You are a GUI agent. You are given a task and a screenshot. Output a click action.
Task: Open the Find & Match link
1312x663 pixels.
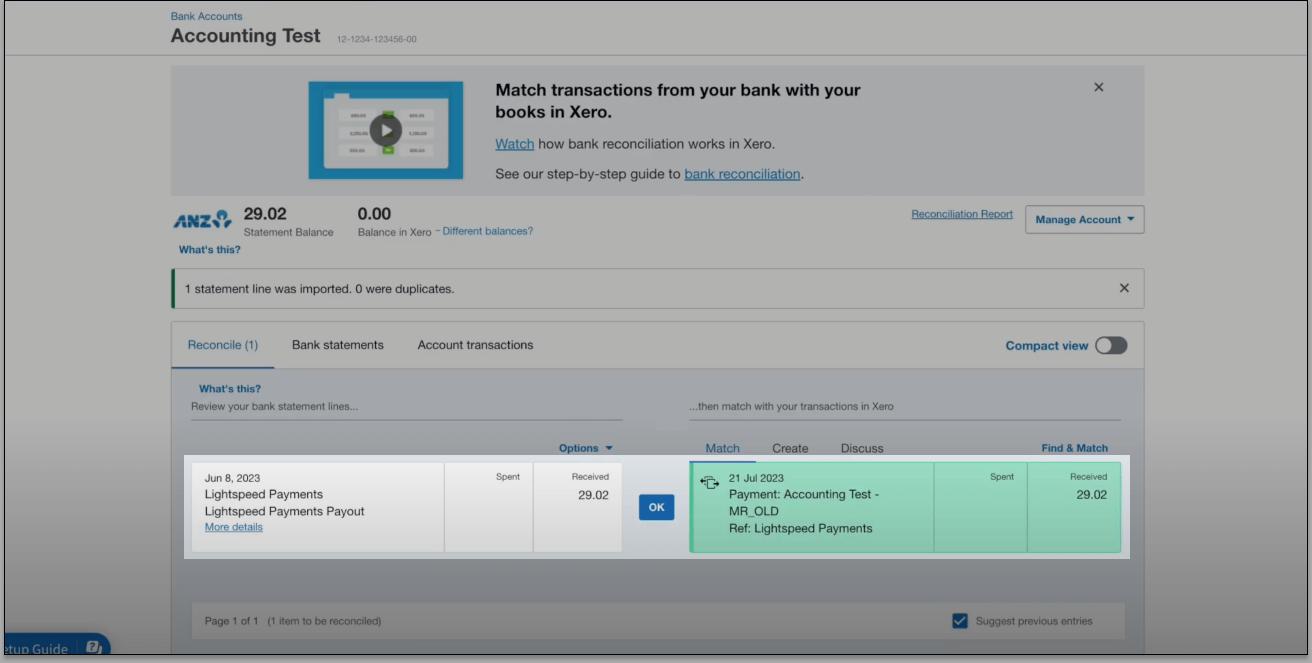1075,448
